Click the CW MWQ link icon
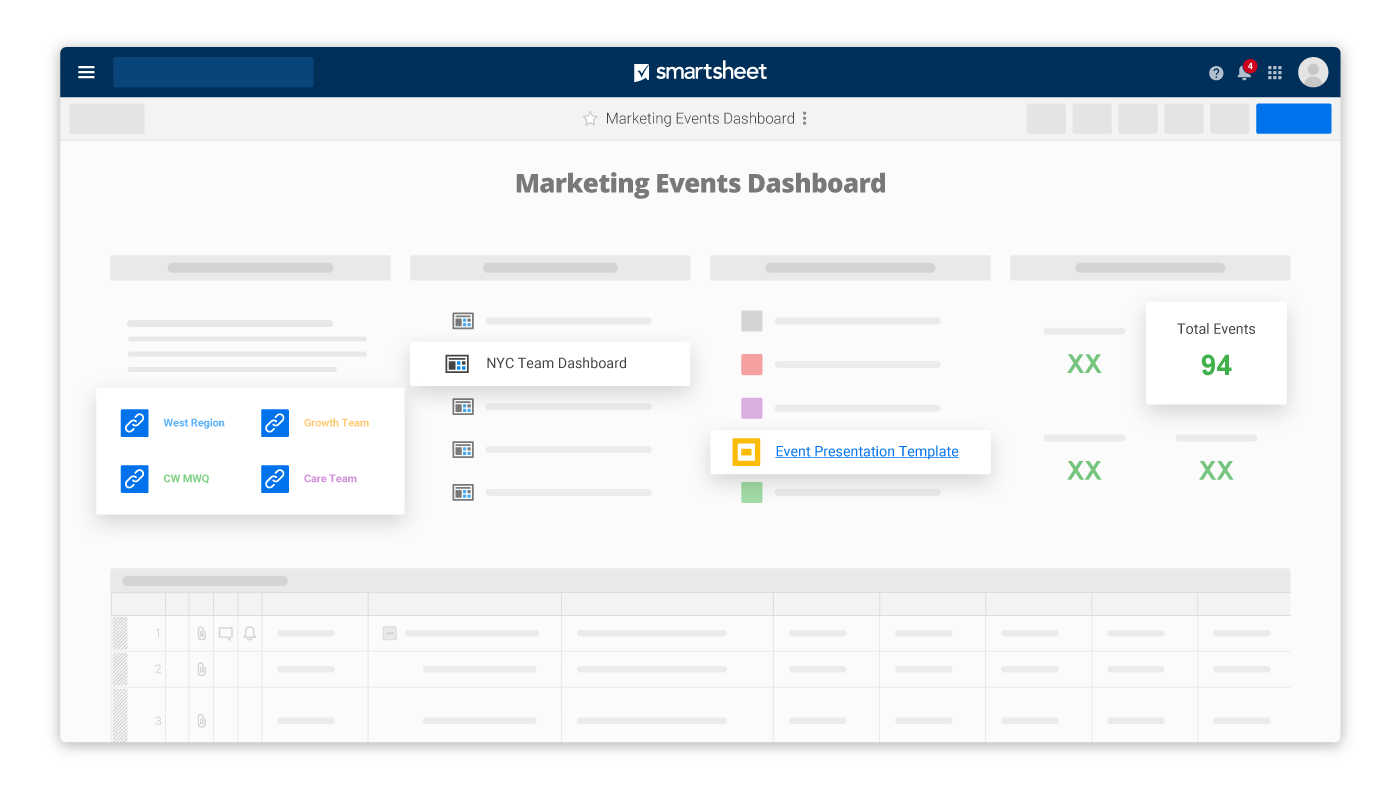The height and width of the screenshot is (788, 1400). [134, 479]
